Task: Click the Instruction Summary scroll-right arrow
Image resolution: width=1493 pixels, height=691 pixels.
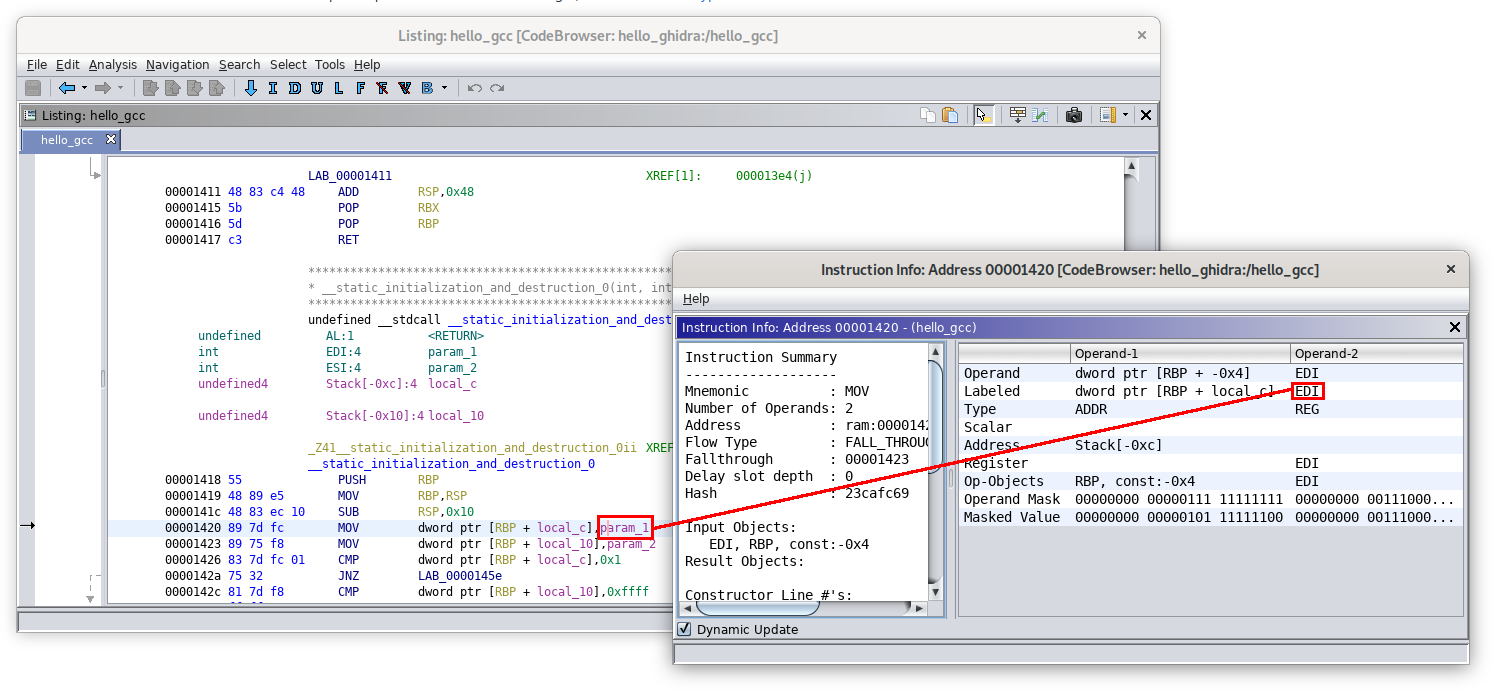Action: [920, 607]
